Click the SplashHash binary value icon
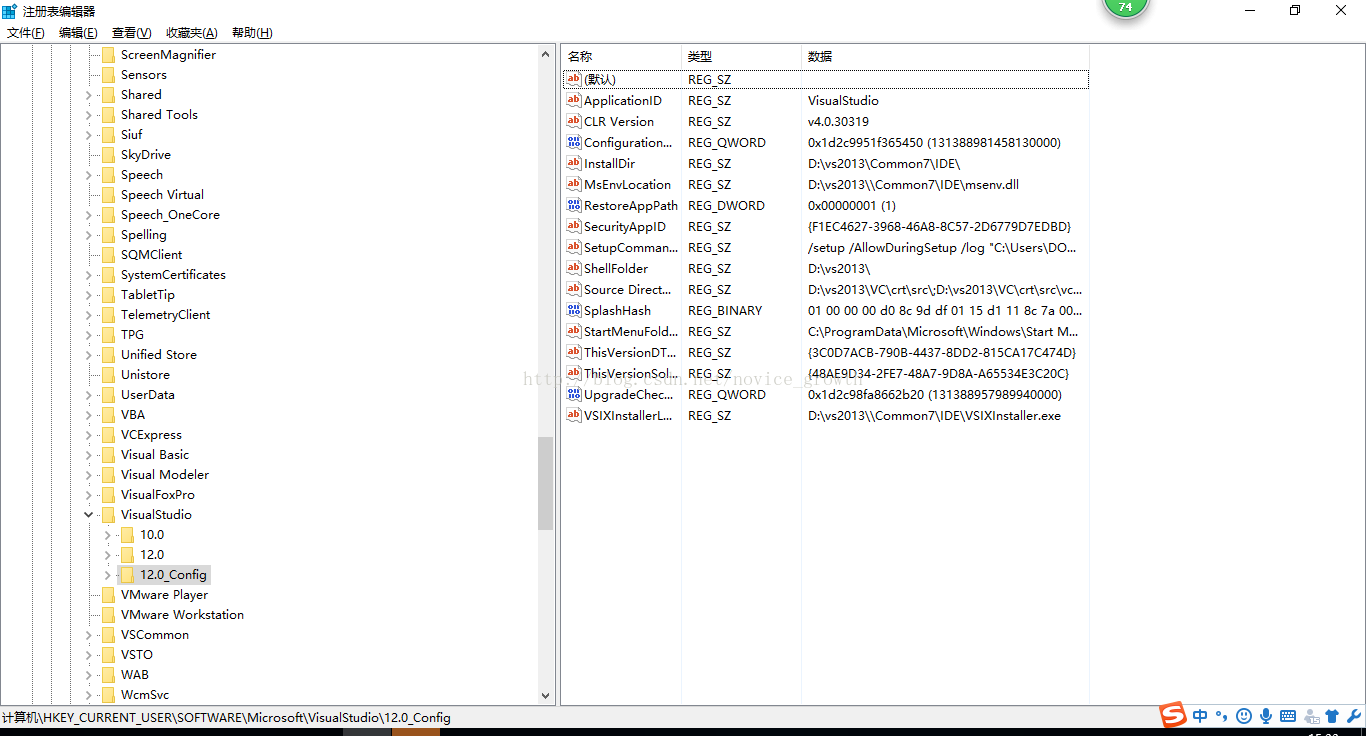 pyautogui.click(x=574, y=310)
